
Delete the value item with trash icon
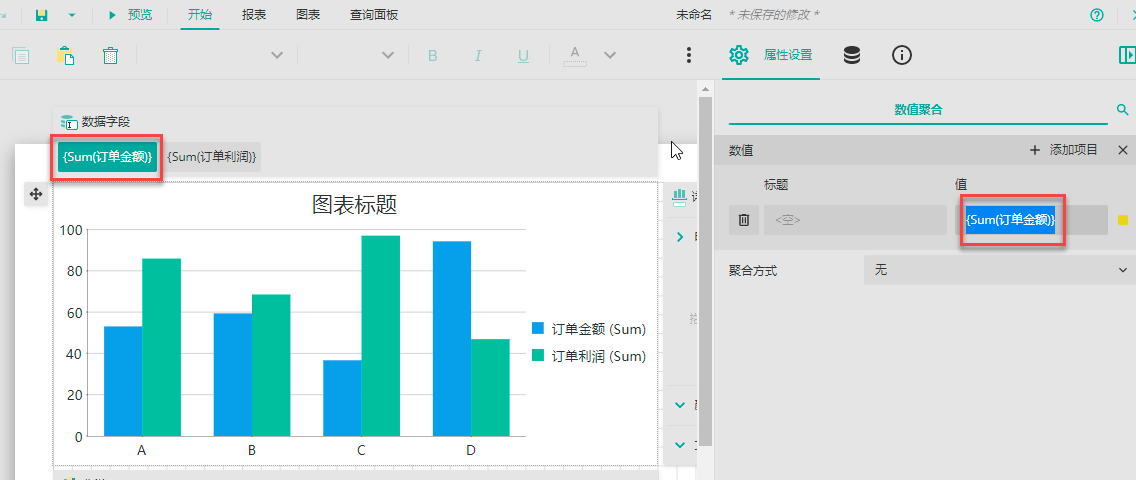[743, 220]
